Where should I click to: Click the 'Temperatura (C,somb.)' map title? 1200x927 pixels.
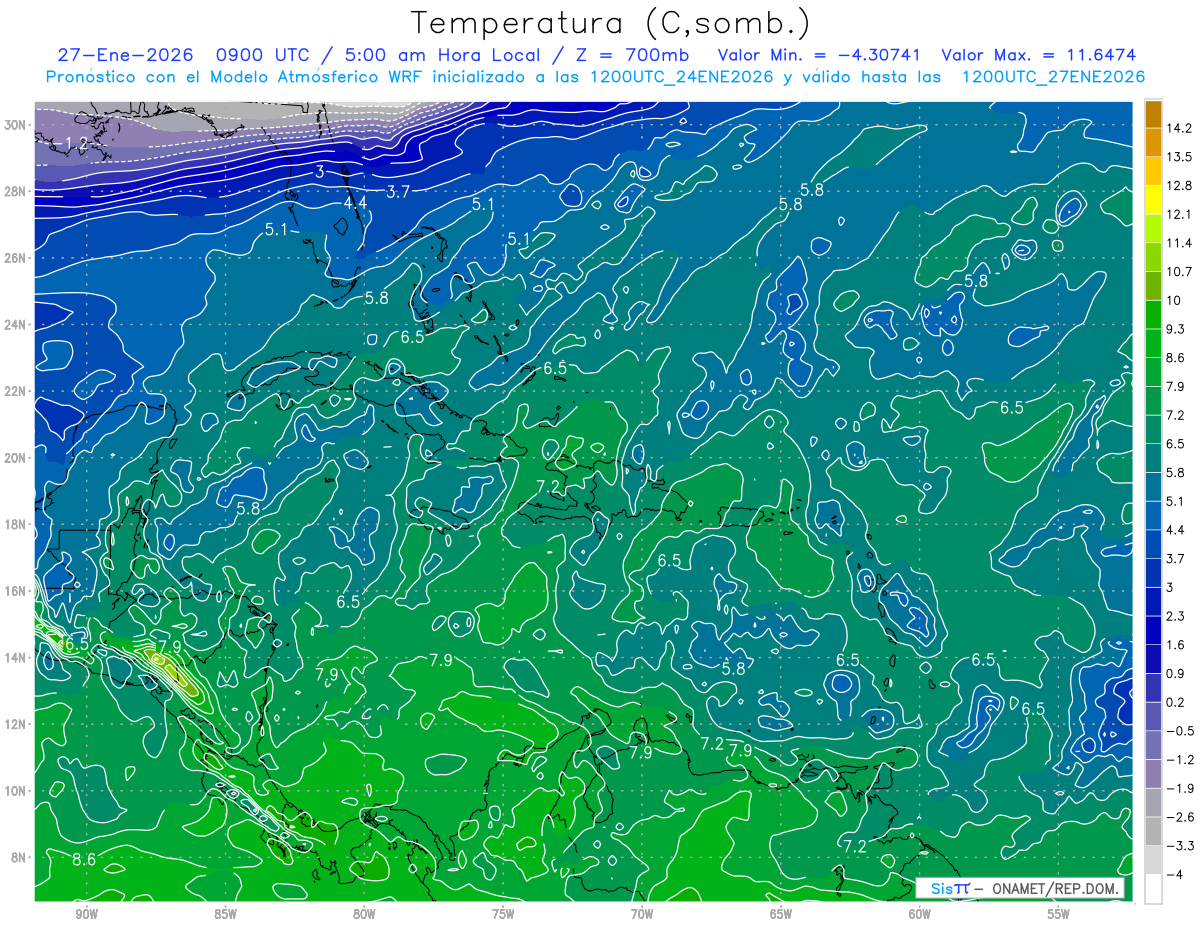pyautogui.click(x=610, y=23)
